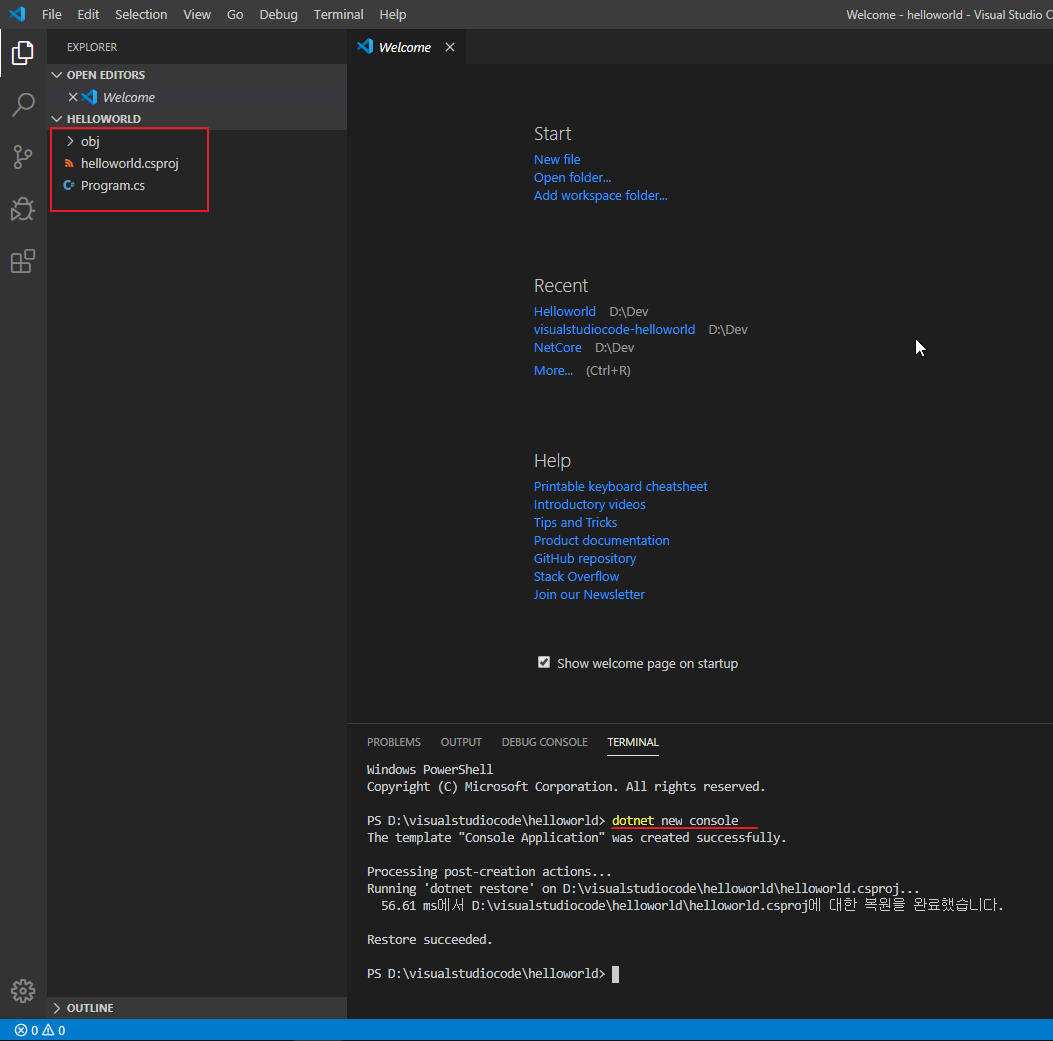Open the Selection menu

(x=141, y=14)
